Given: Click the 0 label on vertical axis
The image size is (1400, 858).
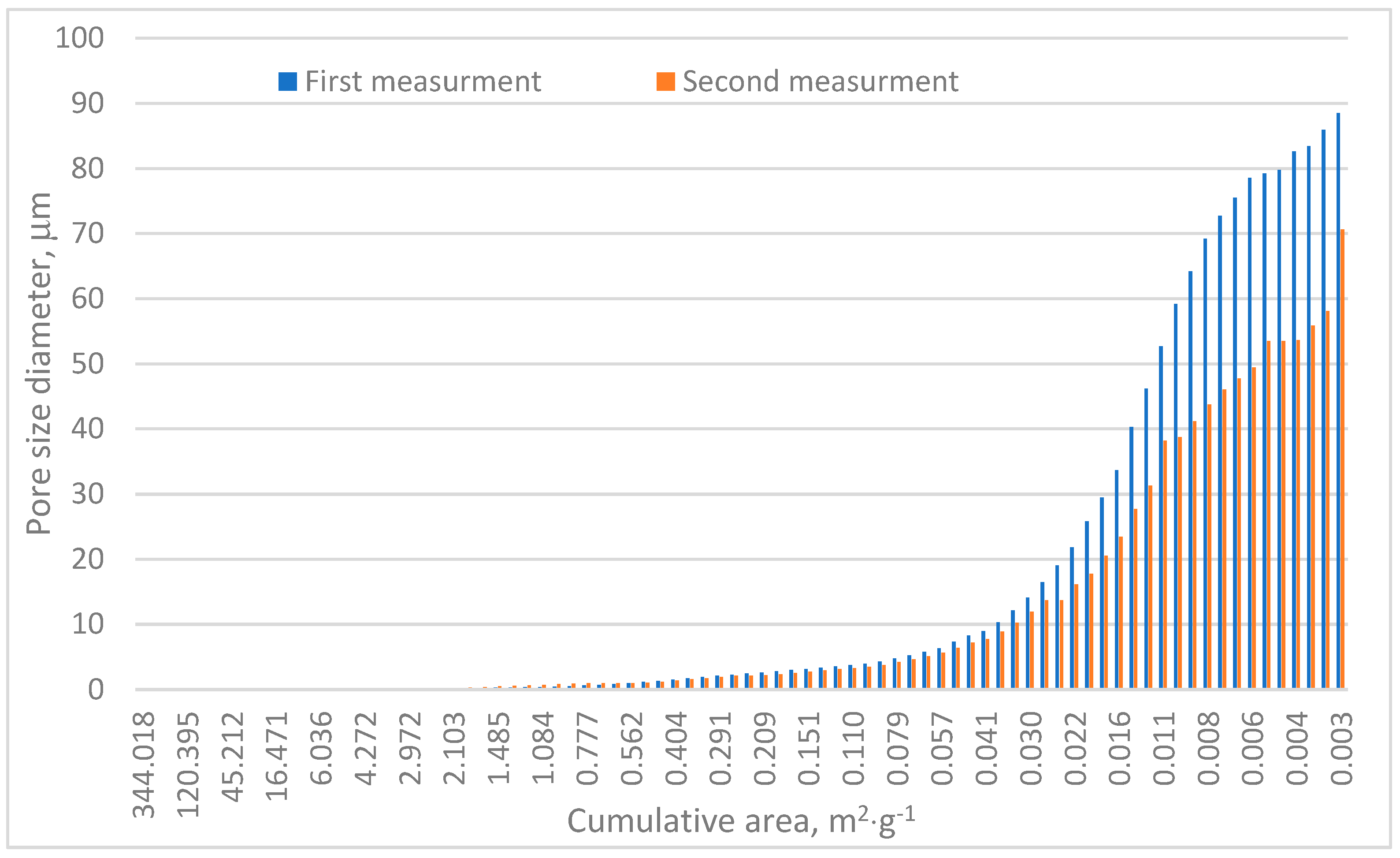Looking at the screenshot, I should [x=96, y=690].
